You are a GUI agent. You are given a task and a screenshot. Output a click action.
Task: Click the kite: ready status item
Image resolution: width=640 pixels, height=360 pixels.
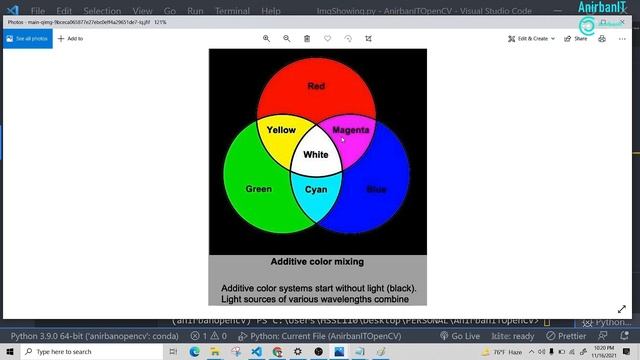tap(513, 336)
